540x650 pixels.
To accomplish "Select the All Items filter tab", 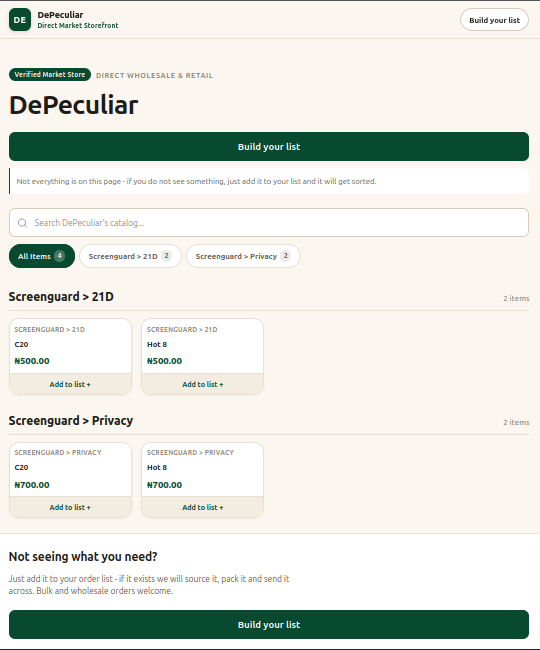I will [x=42, y=256].
